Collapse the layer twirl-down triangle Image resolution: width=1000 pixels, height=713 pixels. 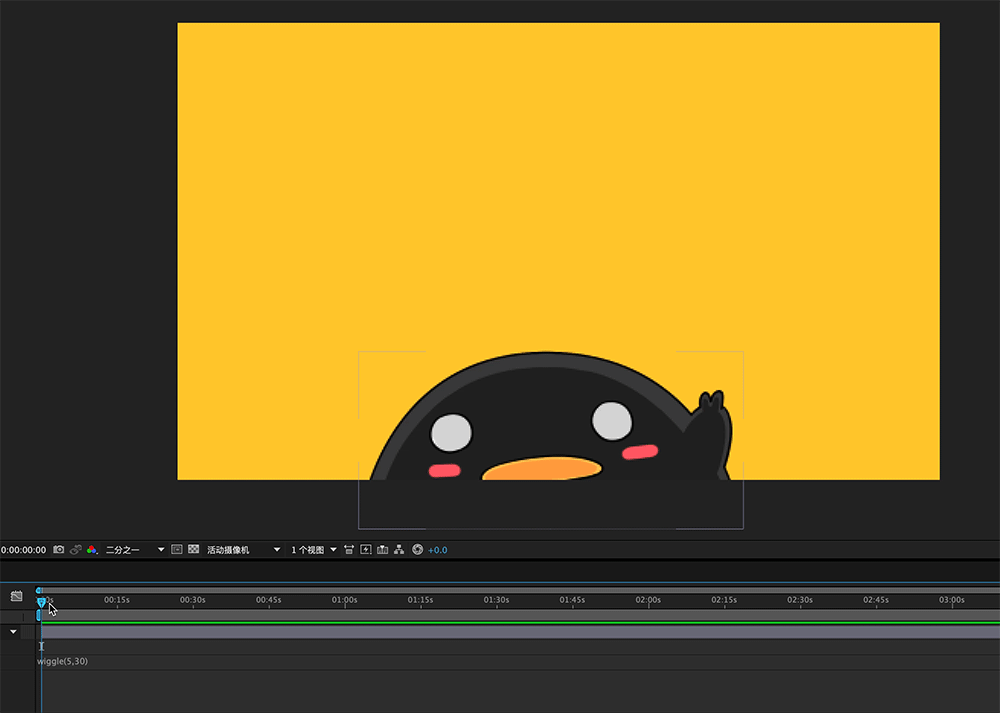tap(13, 631)
